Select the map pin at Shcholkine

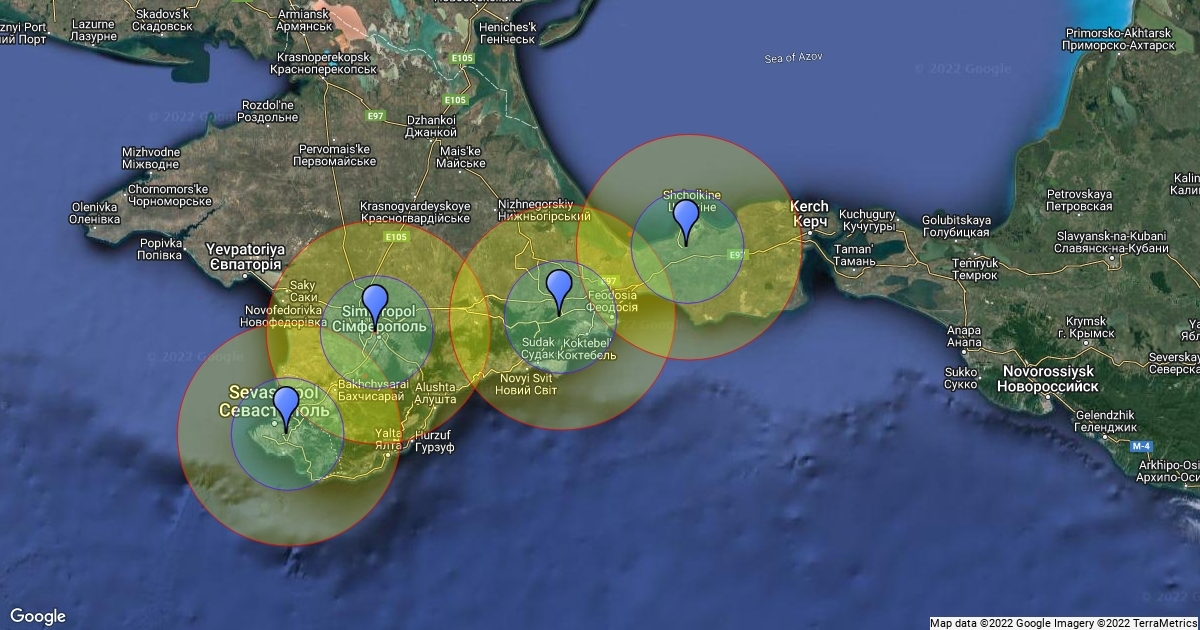coord(686,218)
